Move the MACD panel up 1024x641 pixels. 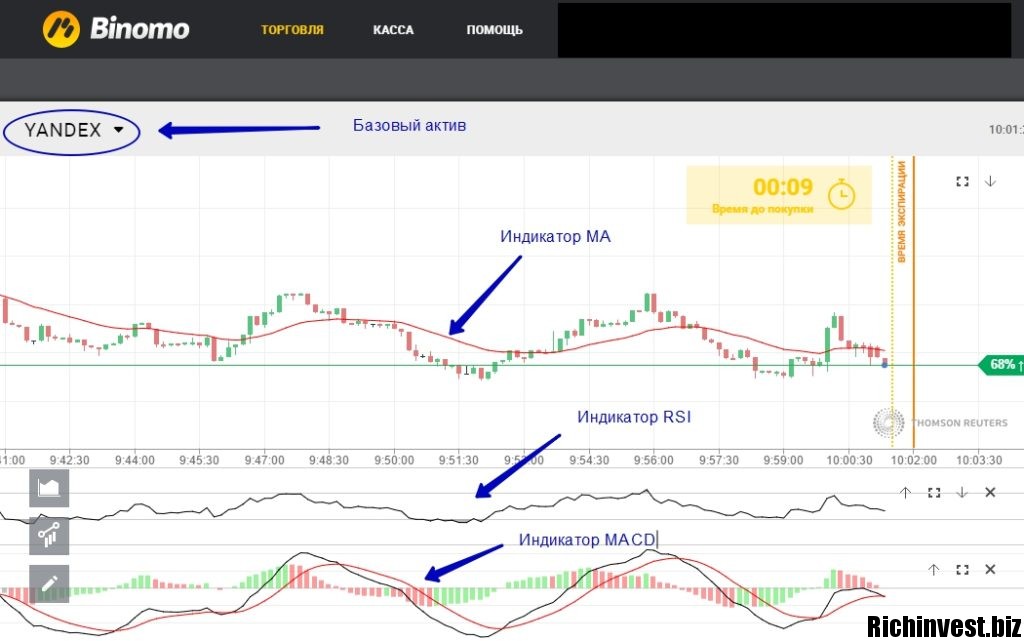(x=934, y=570)
